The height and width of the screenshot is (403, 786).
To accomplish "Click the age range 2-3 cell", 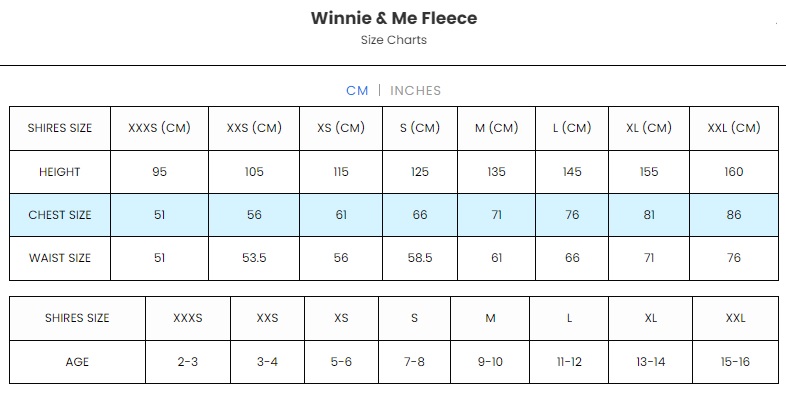I will coord(188,362).
